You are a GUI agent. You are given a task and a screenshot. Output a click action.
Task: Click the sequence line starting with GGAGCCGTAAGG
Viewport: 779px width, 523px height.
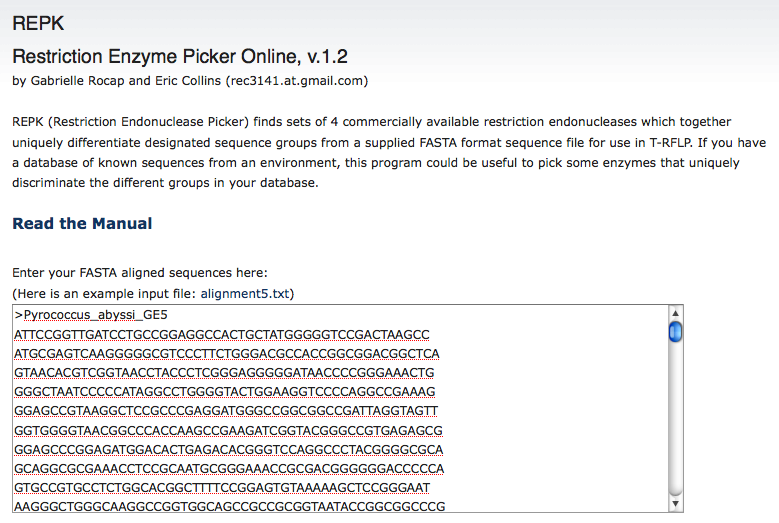[x=226, y=411]
